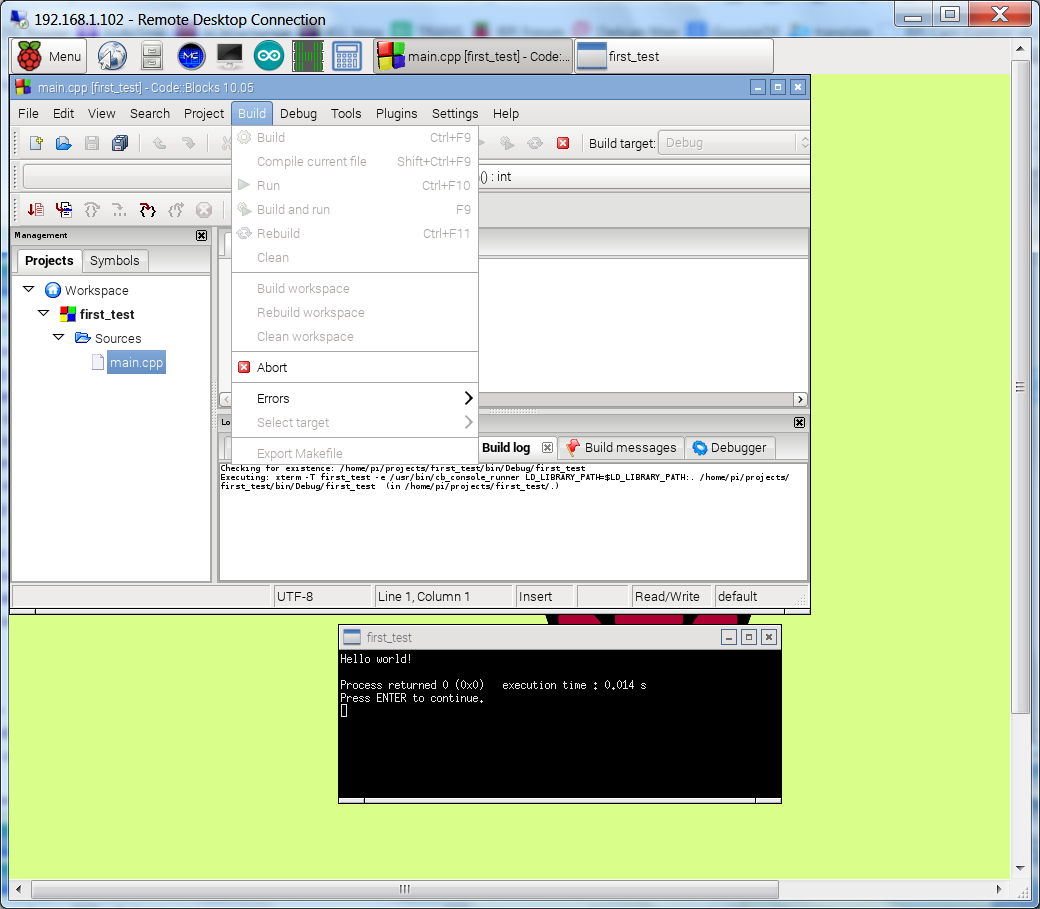The height and width of the screenshot is (909, 1040).
Task: Launch the terminal monitor icon in panel
Action: (x=229, y=56)
